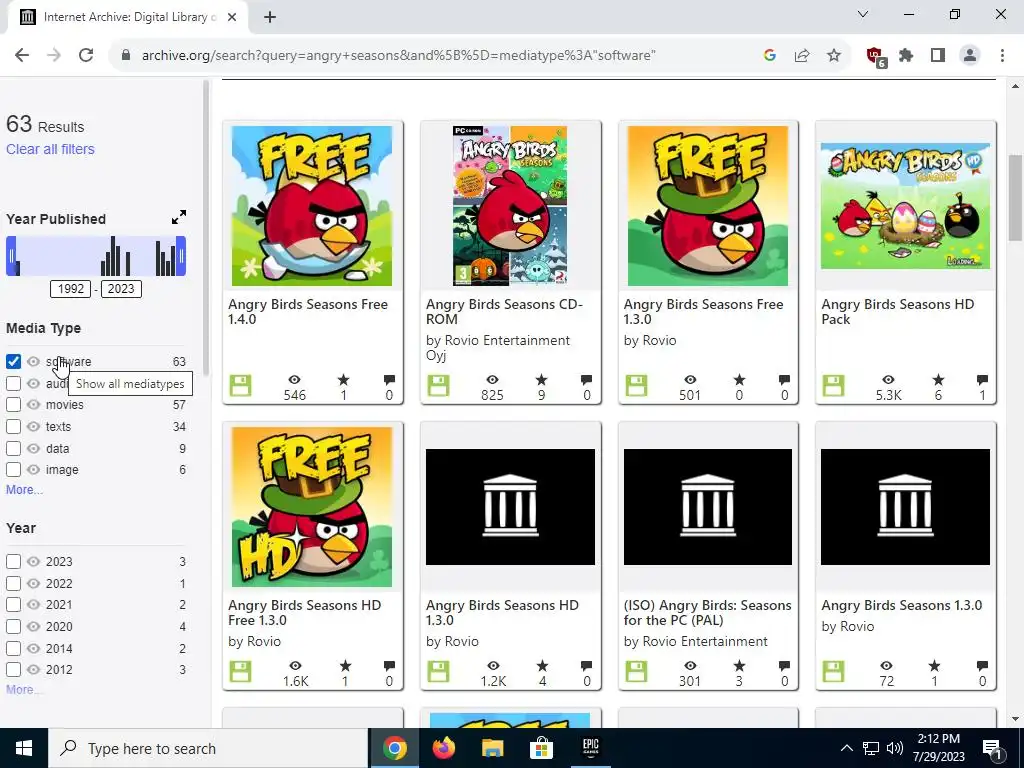The height and width of the screenshot is (768, 1024).
Task: Open the Chrome profile avatar
Action: [x=970, y=56]
